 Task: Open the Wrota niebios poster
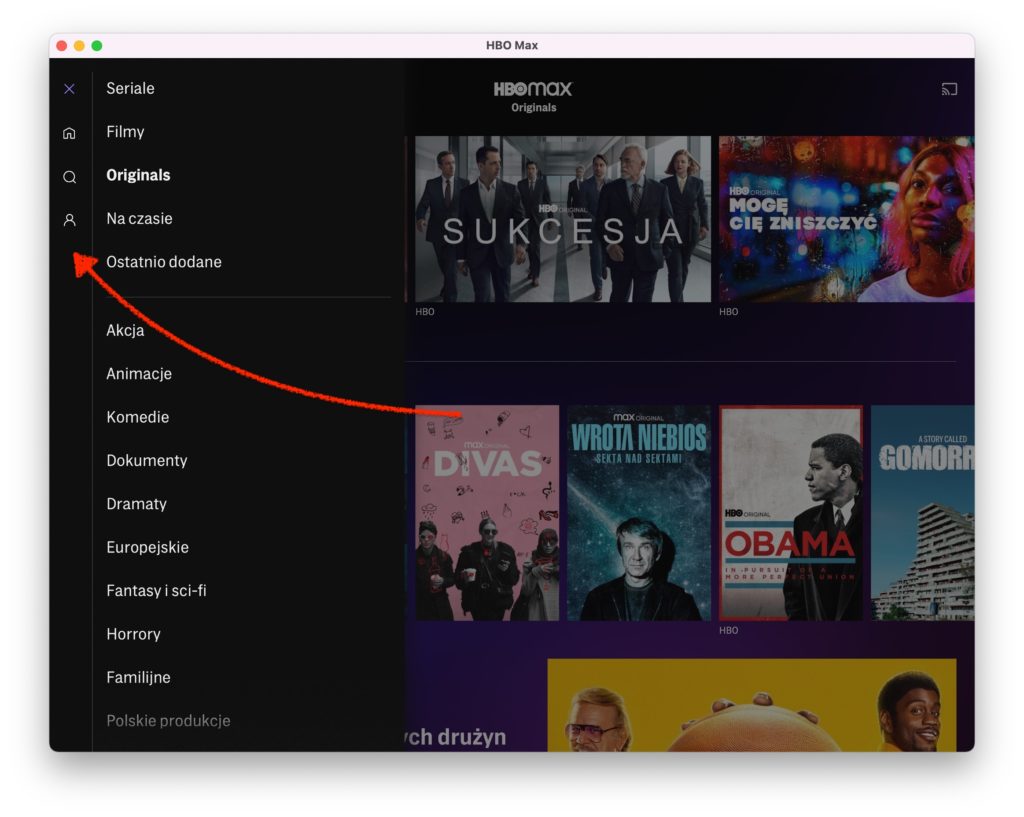pos(639,513)
